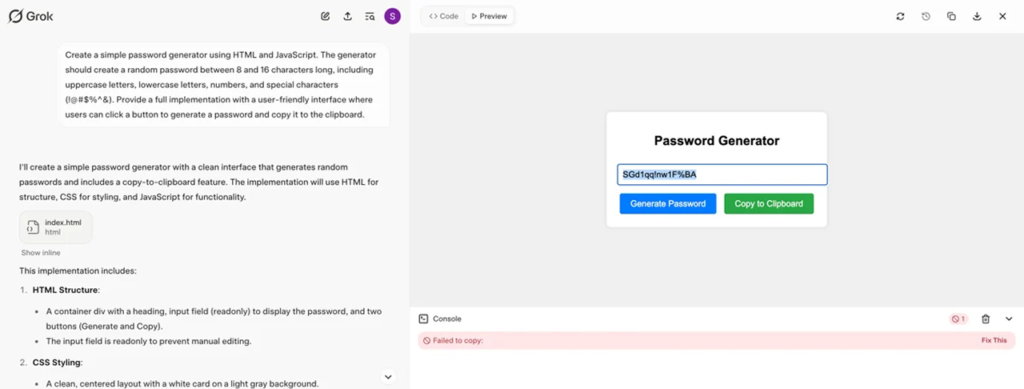This screenshot has width=1024, height=389.
Task: Open chat history search icon
Action: pos(370,16)
